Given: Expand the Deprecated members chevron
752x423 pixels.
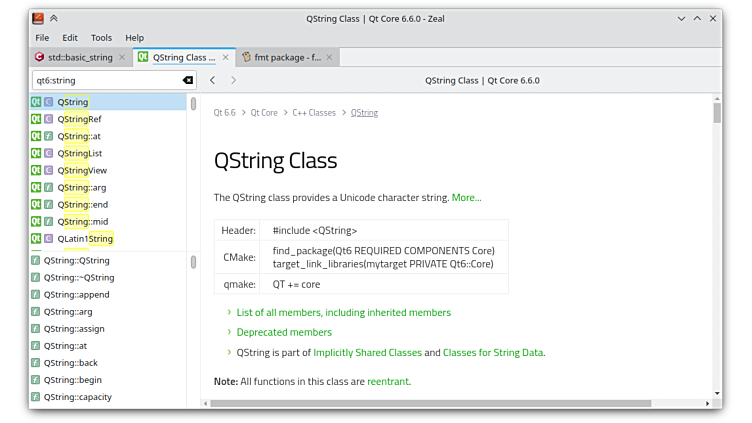Looking at the screenshot, I should (229, 332).
